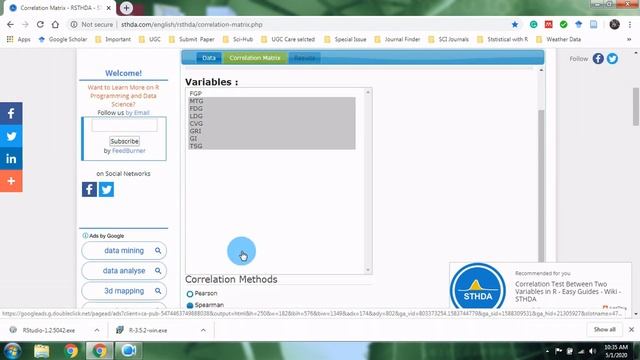640x360 pixels.
Task: Open the Google Scholar bookmark
Action: (63, 39)
